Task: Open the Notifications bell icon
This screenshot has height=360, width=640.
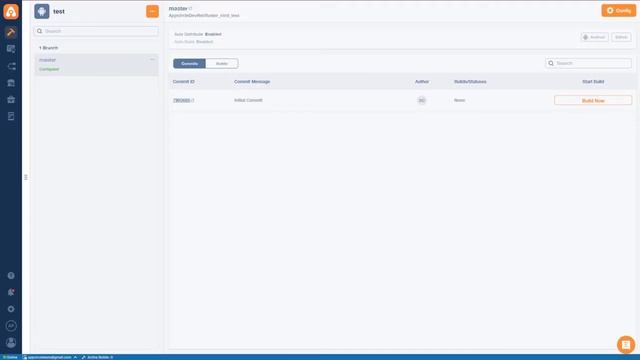Action: [x=11, y=292]
